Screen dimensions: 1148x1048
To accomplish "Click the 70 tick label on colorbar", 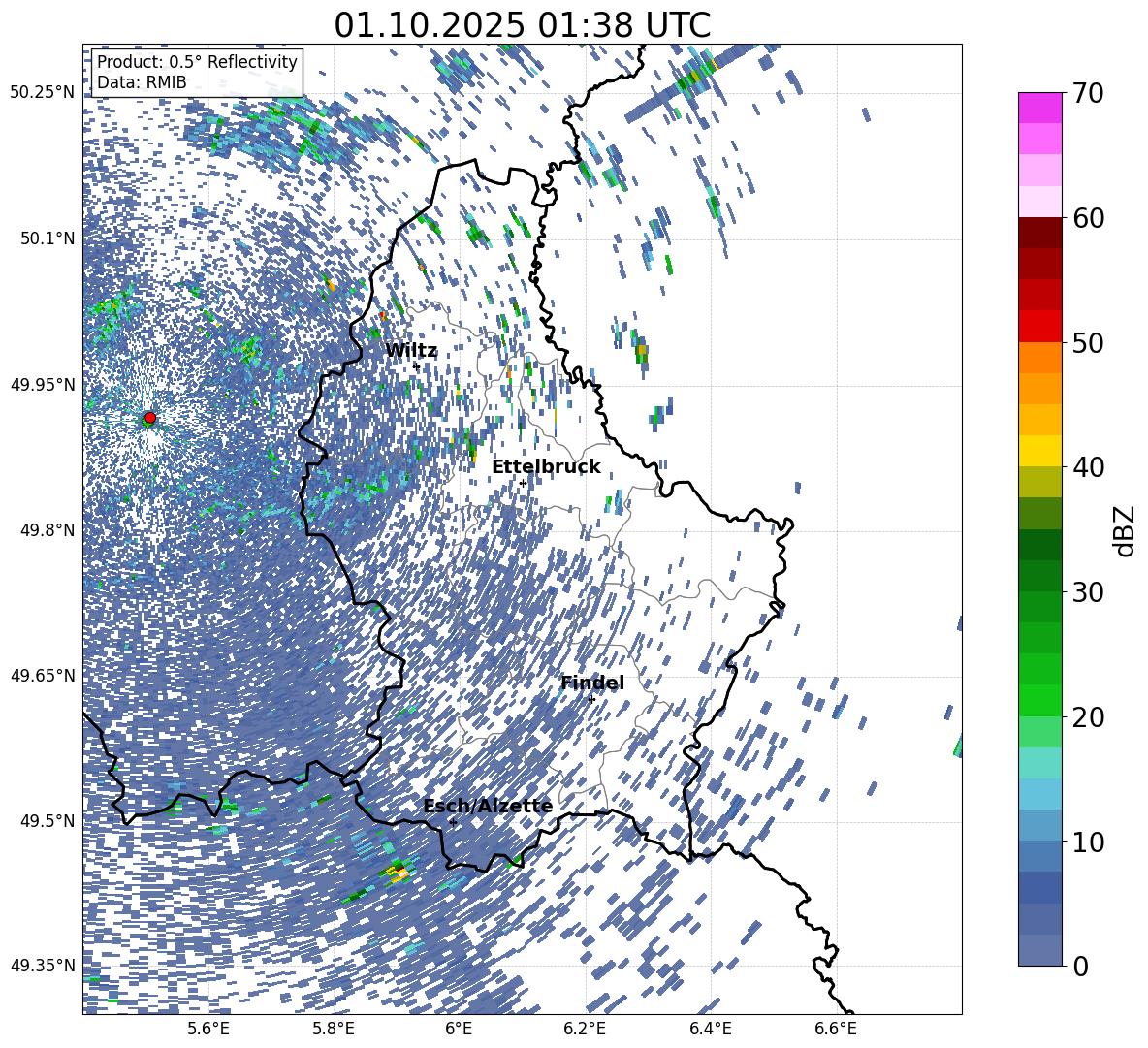I will 1090,94.
